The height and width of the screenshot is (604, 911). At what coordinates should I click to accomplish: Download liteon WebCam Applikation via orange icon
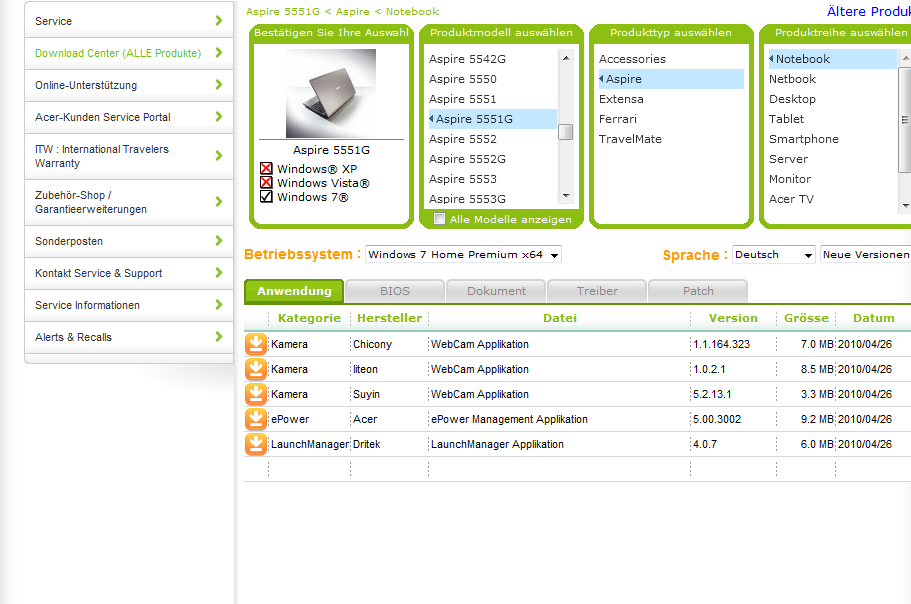(256, 369)
